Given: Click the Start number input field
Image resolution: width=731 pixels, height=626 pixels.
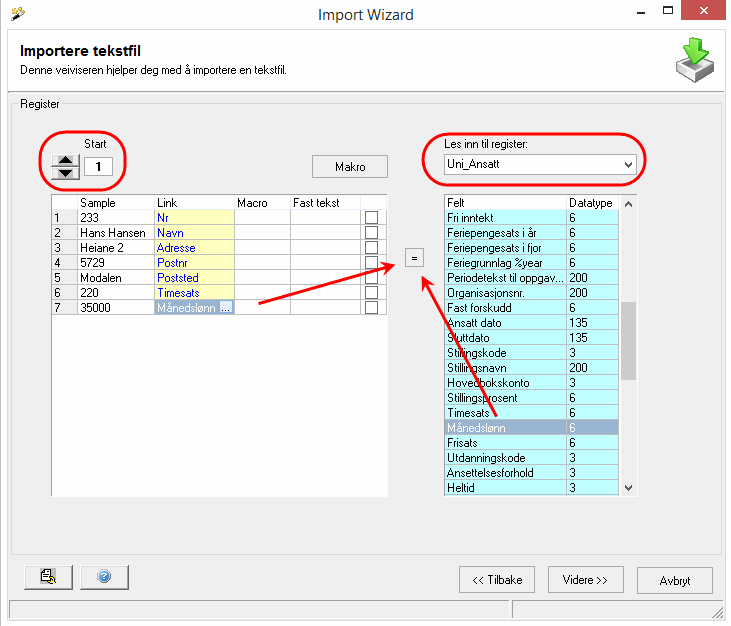Looking at the screenshot, I should pos(98,166).
